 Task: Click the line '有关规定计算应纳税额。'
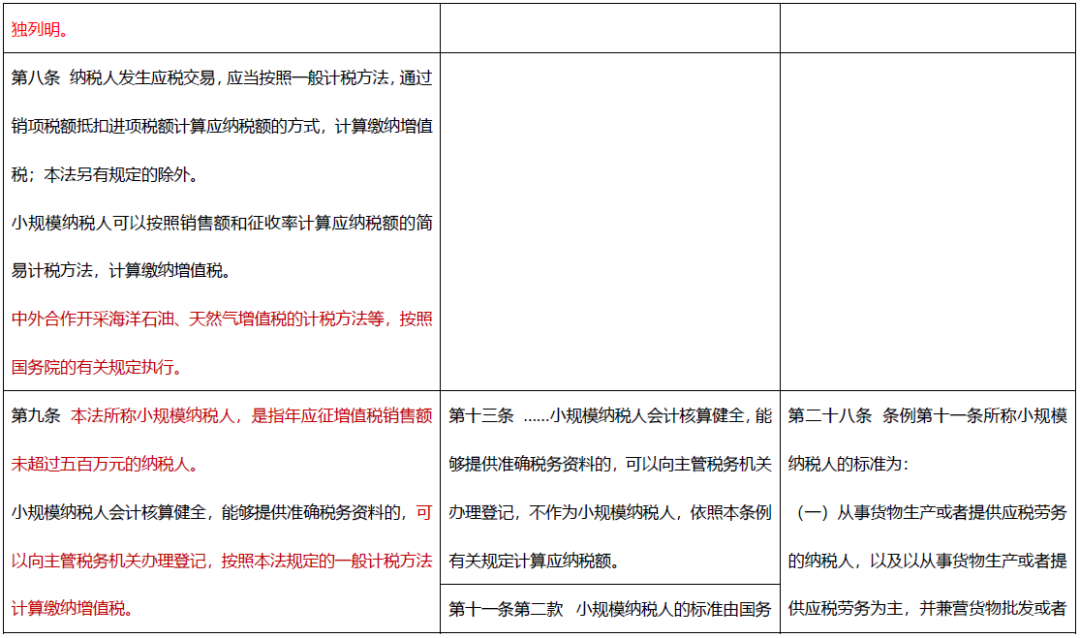tap(534, 560)
